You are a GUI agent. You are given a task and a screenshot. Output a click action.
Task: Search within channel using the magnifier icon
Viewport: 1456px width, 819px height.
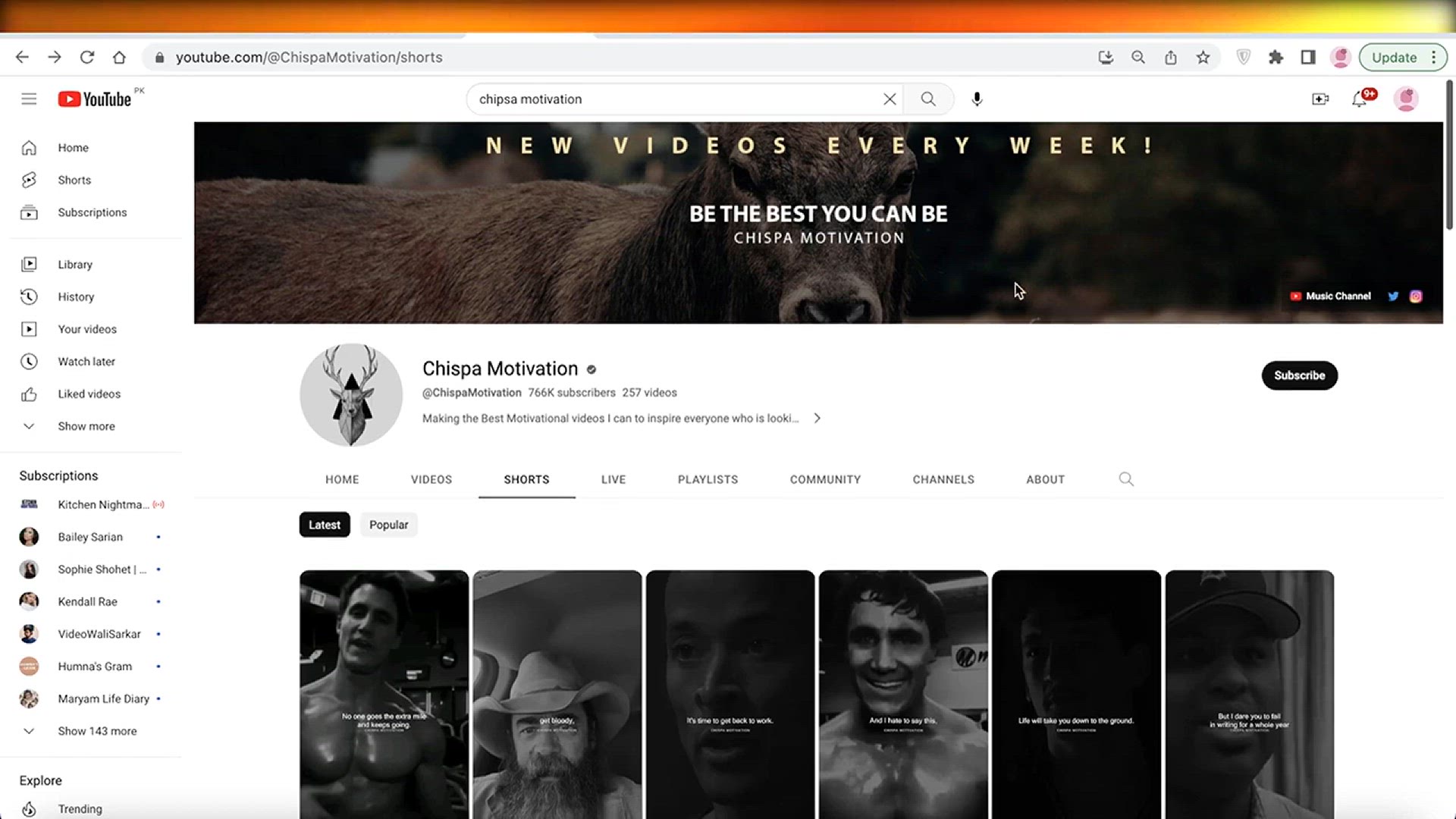tap(1126, 479)
